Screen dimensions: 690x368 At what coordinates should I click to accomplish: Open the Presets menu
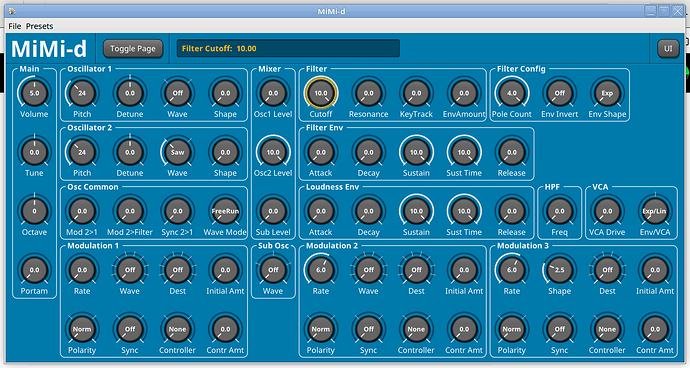39,26
